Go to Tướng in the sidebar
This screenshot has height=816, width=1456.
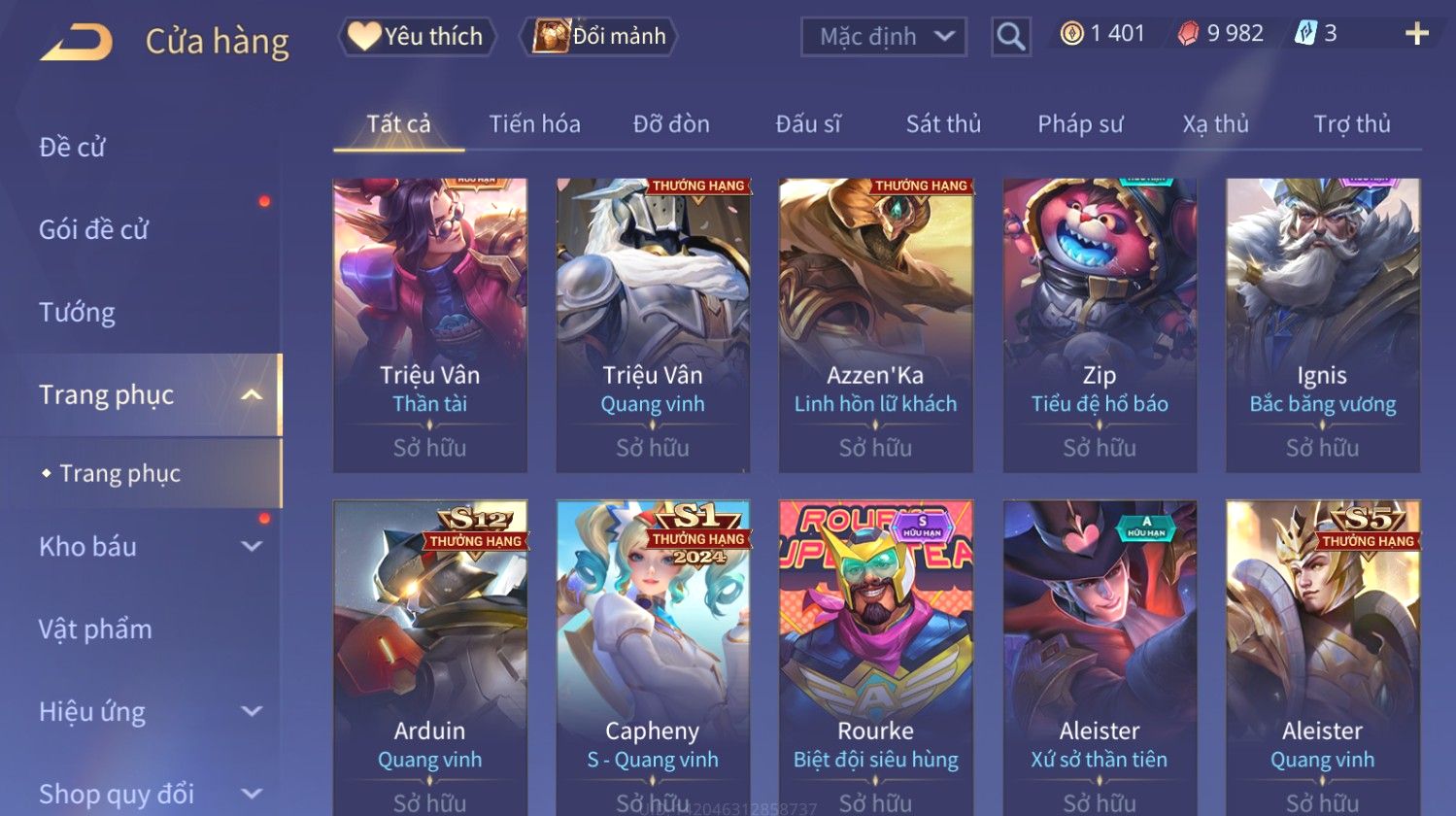[77, 313]
